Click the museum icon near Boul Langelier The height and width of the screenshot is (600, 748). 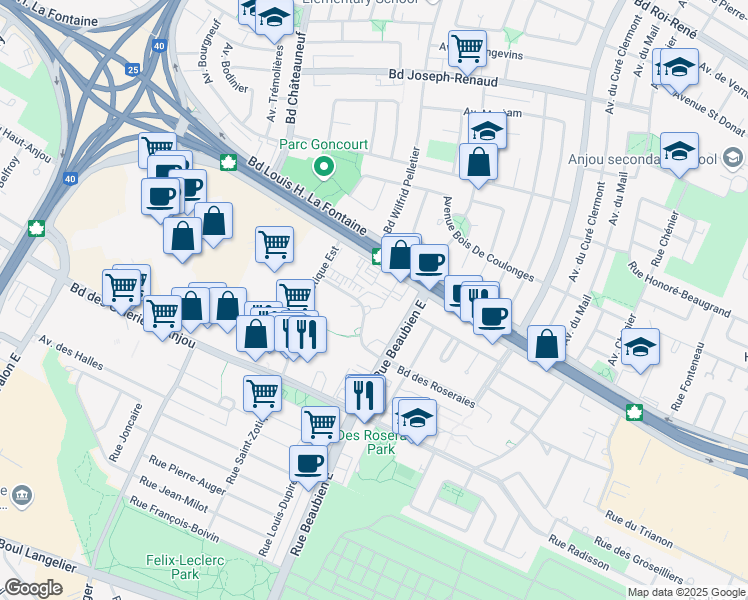21,496
